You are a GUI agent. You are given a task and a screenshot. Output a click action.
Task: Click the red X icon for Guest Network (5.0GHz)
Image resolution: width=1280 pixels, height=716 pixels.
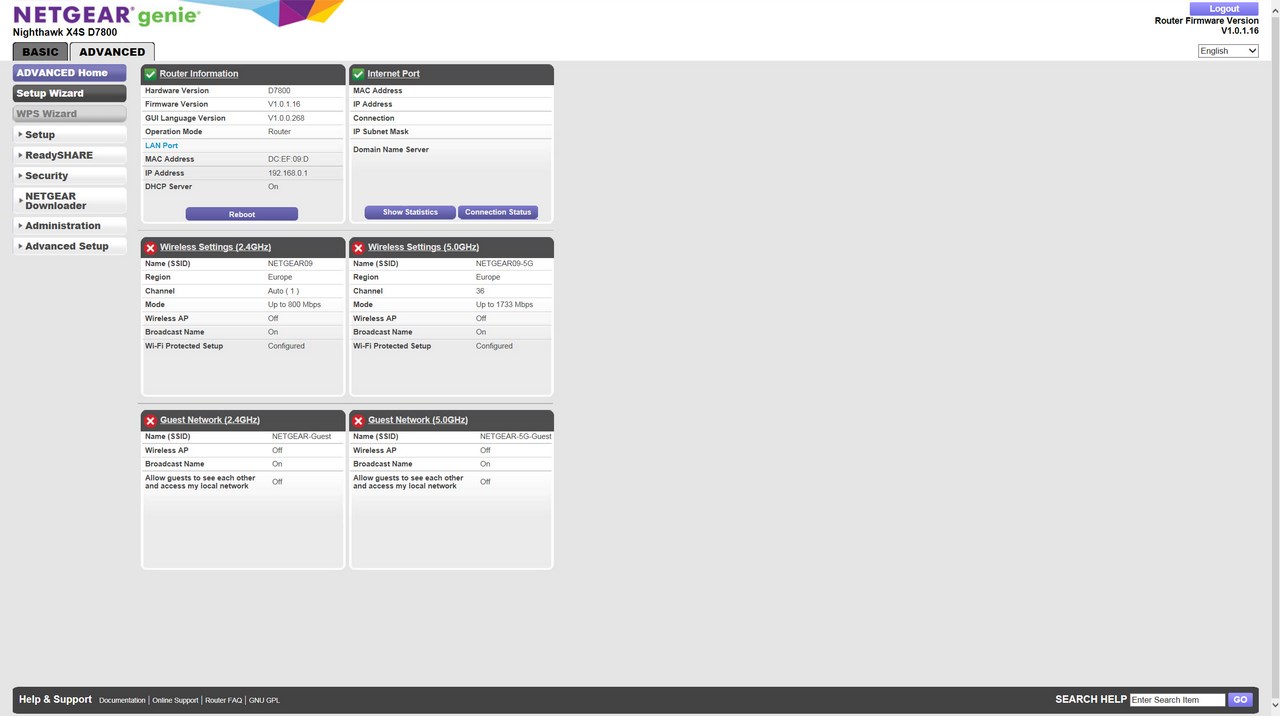point(358,420)
